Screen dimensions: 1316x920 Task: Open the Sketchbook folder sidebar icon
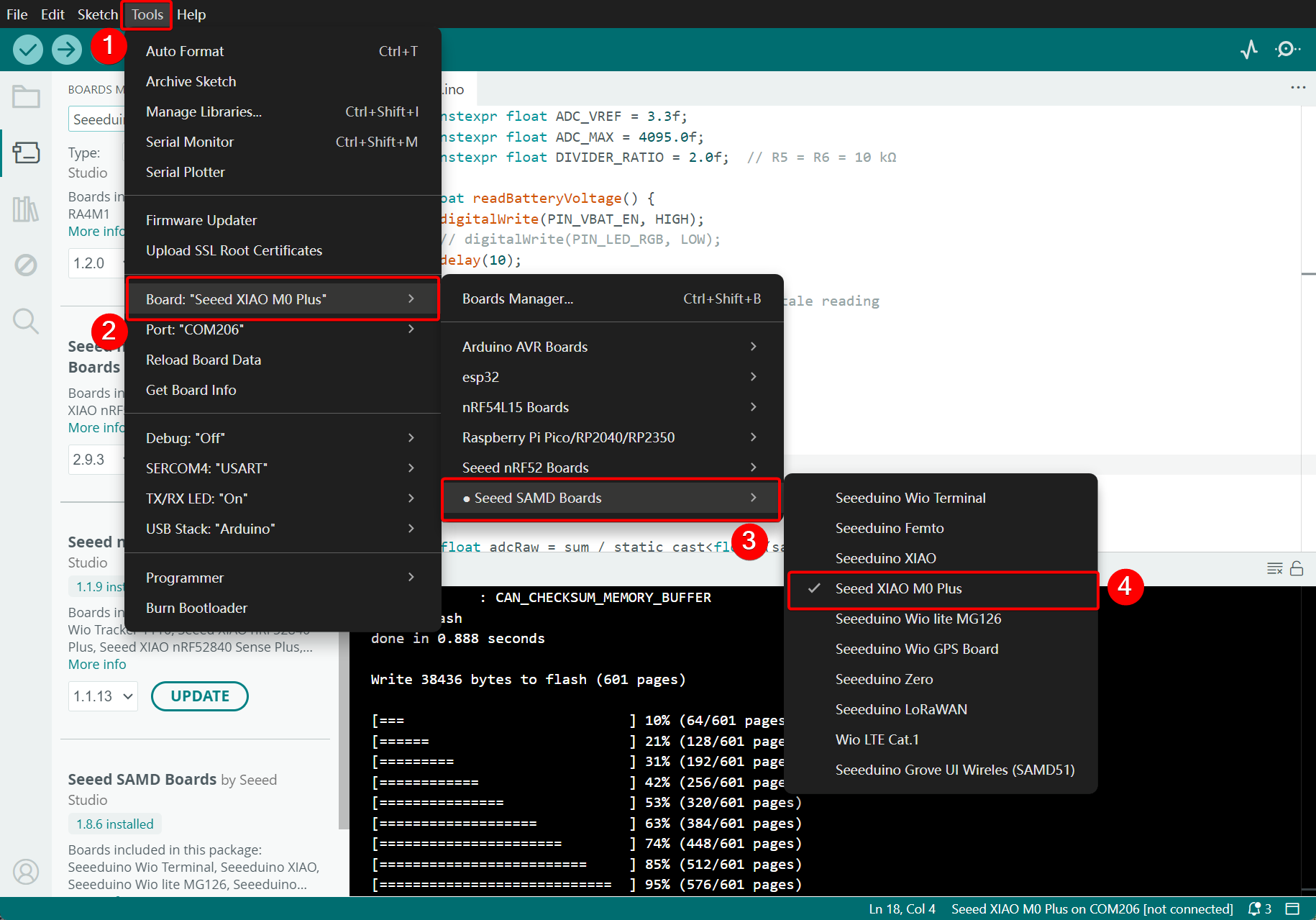point(26,96)
